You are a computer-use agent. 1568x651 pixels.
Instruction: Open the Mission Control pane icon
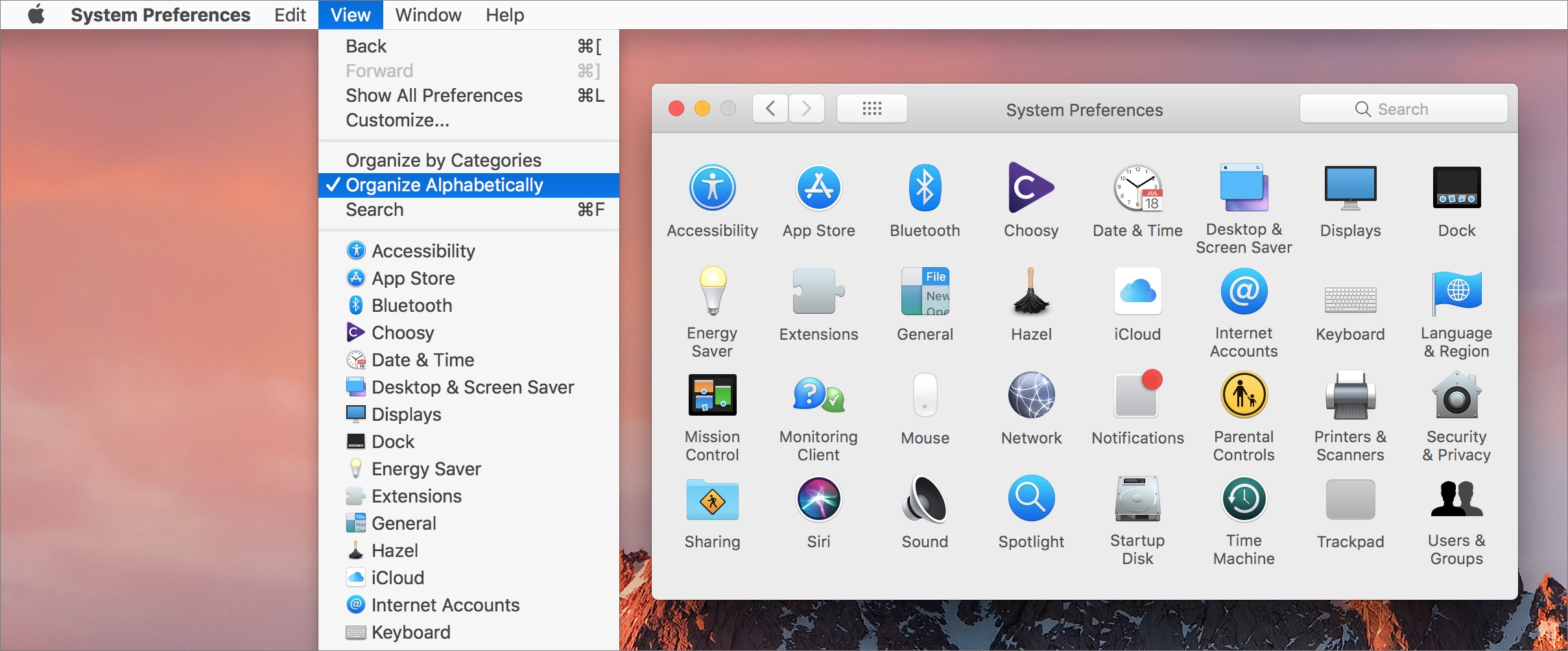click(x=712, y=395)
